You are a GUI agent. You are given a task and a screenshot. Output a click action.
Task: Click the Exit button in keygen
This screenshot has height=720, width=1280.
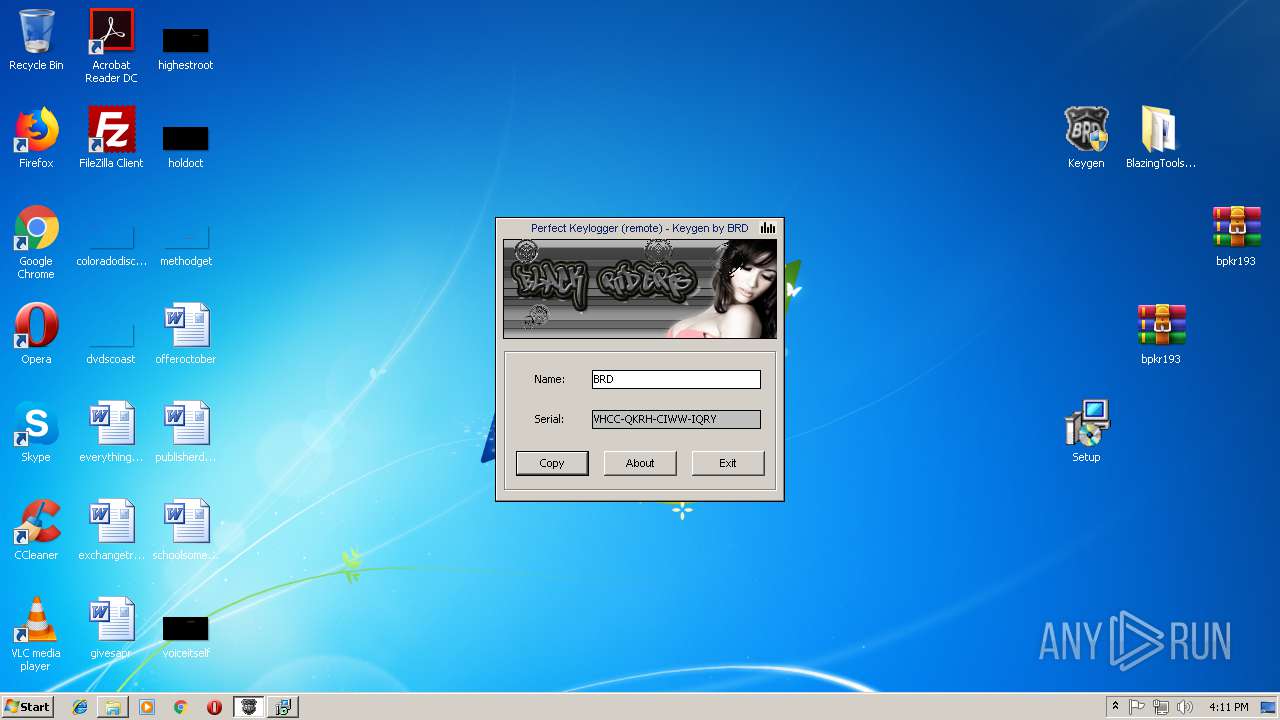(728, 463)
